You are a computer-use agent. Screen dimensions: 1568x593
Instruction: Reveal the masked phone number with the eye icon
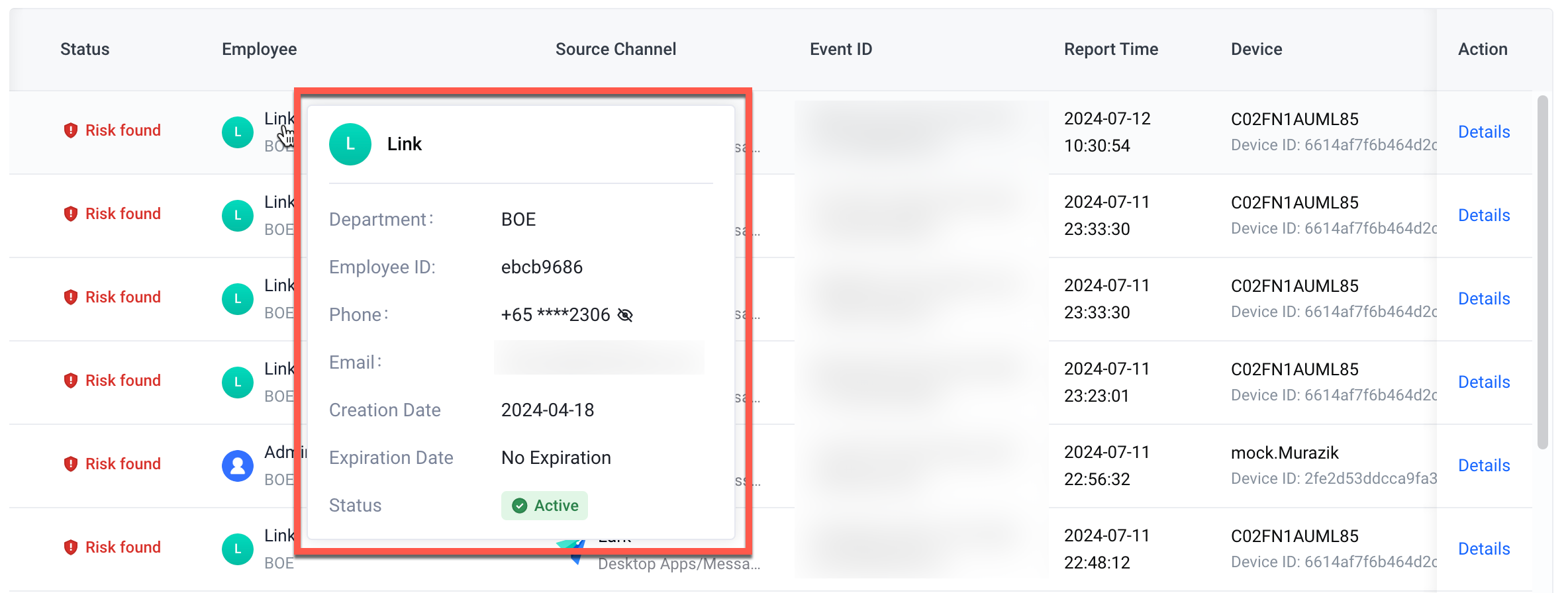click(x=625, y=315)
